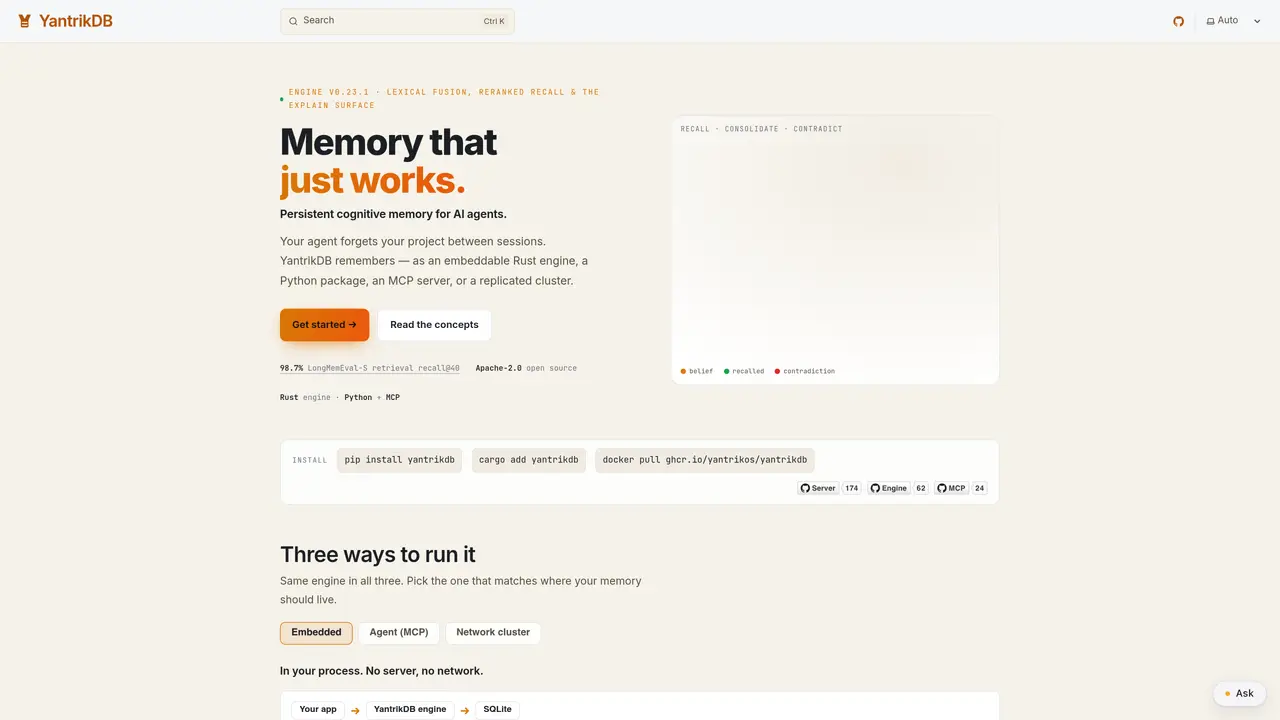Copy the cargo add yantrikdb command

[x=529, y=460]
